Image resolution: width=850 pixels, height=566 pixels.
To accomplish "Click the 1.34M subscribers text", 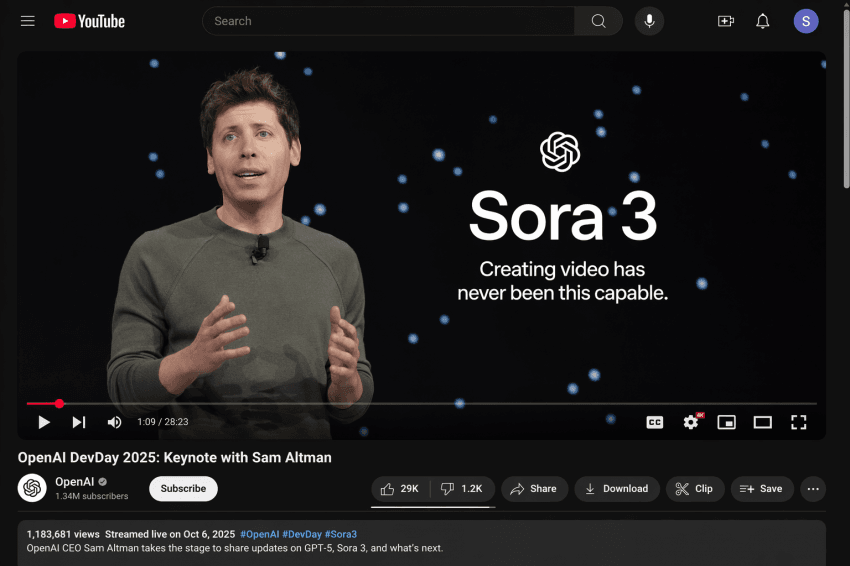I will click(92, 496).
